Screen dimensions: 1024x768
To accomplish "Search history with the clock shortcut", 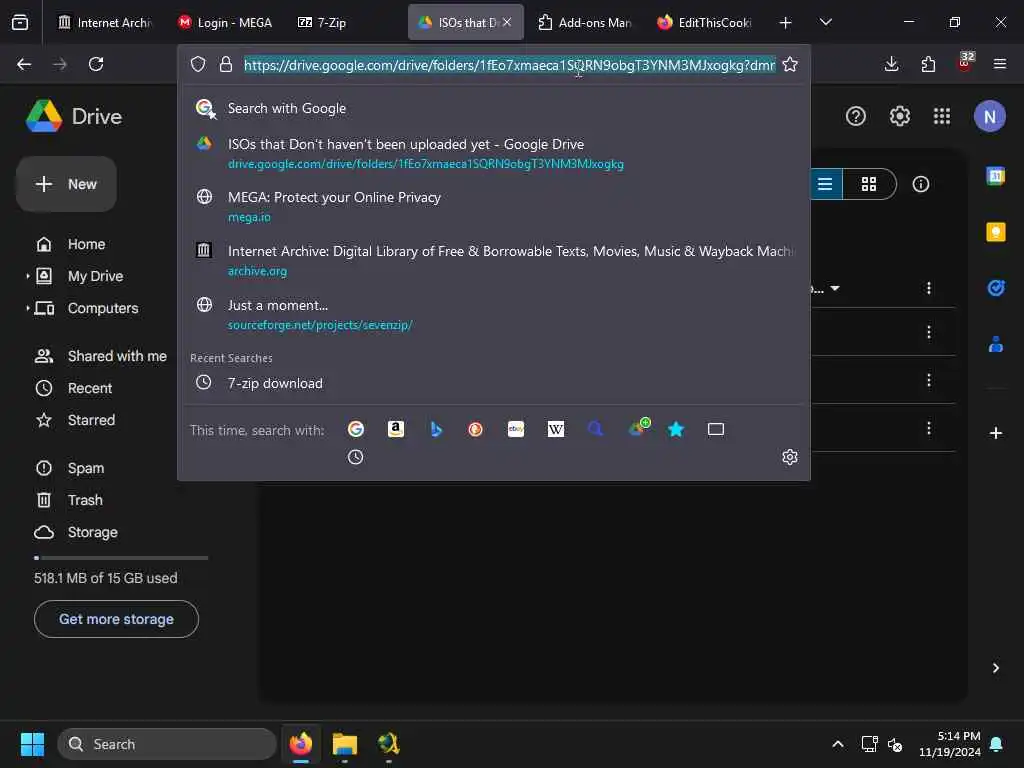I will tap(355, 457).
